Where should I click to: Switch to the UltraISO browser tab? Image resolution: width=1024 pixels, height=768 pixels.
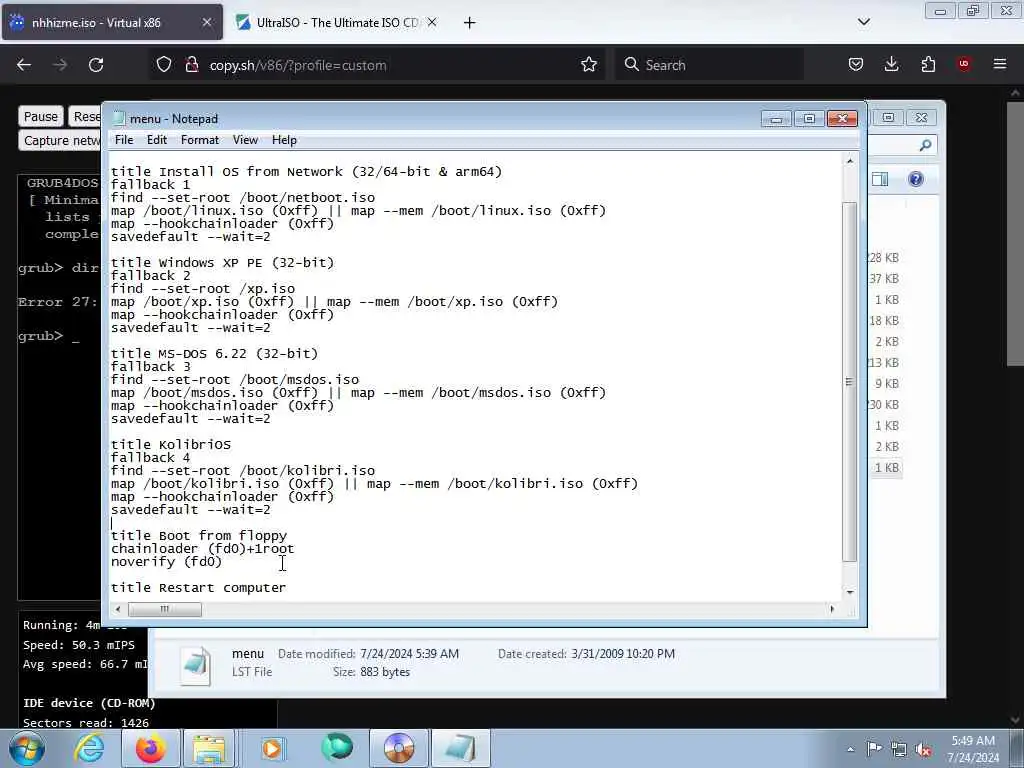[336, 22]
